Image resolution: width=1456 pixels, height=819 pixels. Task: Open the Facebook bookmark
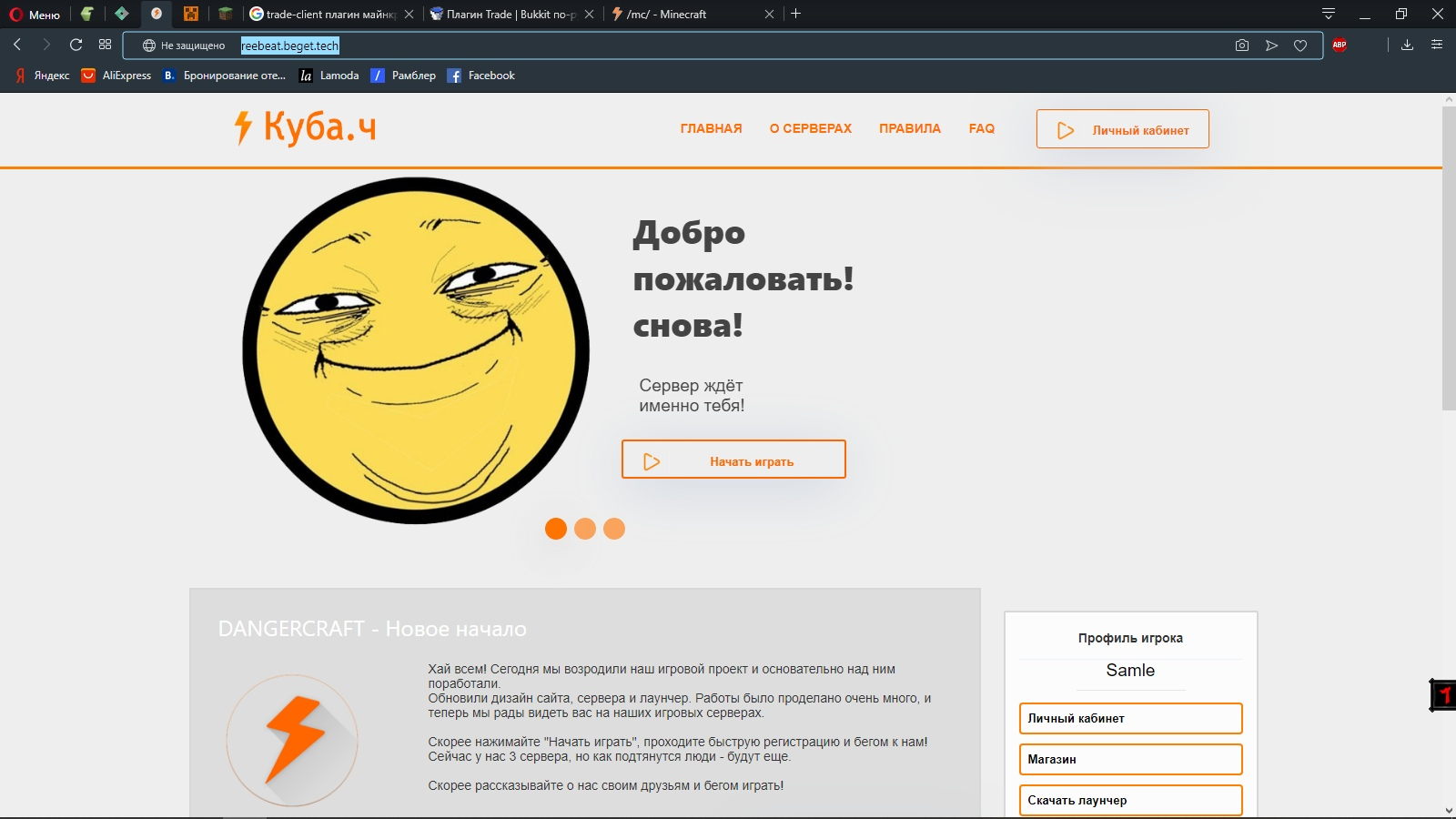481,76
